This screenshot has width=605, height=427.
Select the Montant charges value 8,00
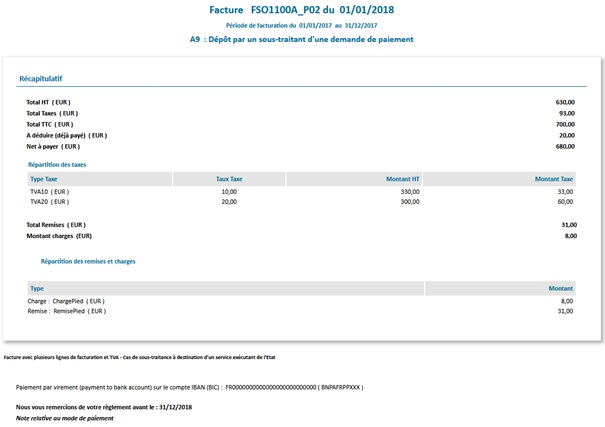coord(570,236)
